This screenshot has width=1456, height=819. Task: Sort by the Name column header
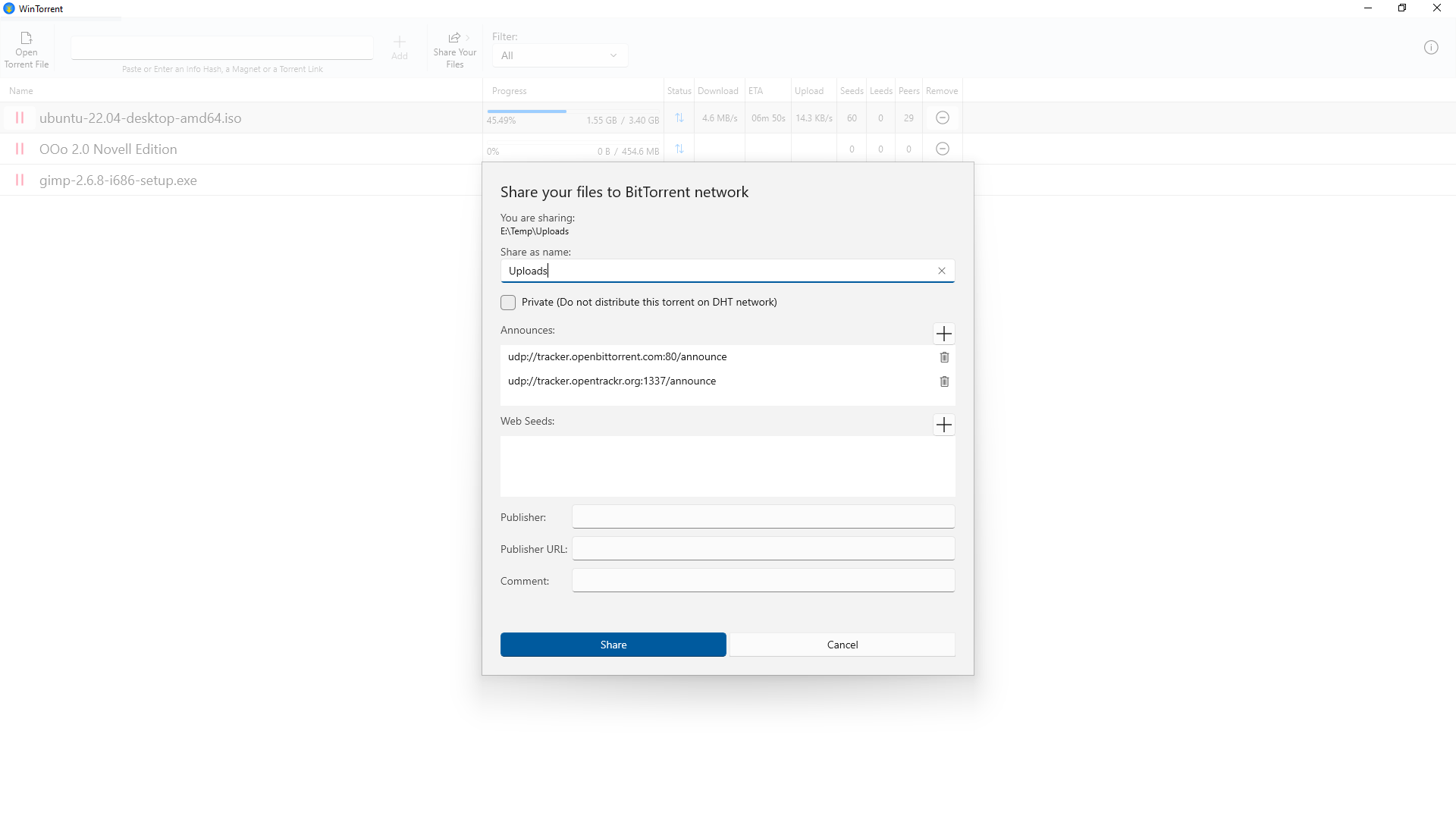click(x=21, y=91)
